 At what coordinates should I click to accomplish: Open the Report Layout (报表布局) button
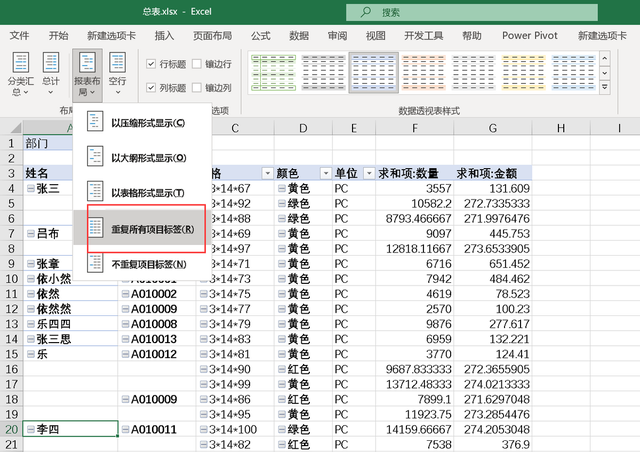(87, 74)
